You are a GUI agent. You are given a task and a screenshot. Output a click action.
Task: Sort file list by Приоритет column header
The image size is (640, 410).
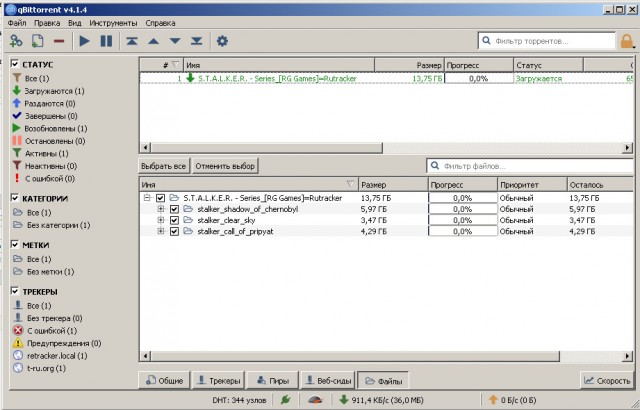tap(532, 185)
